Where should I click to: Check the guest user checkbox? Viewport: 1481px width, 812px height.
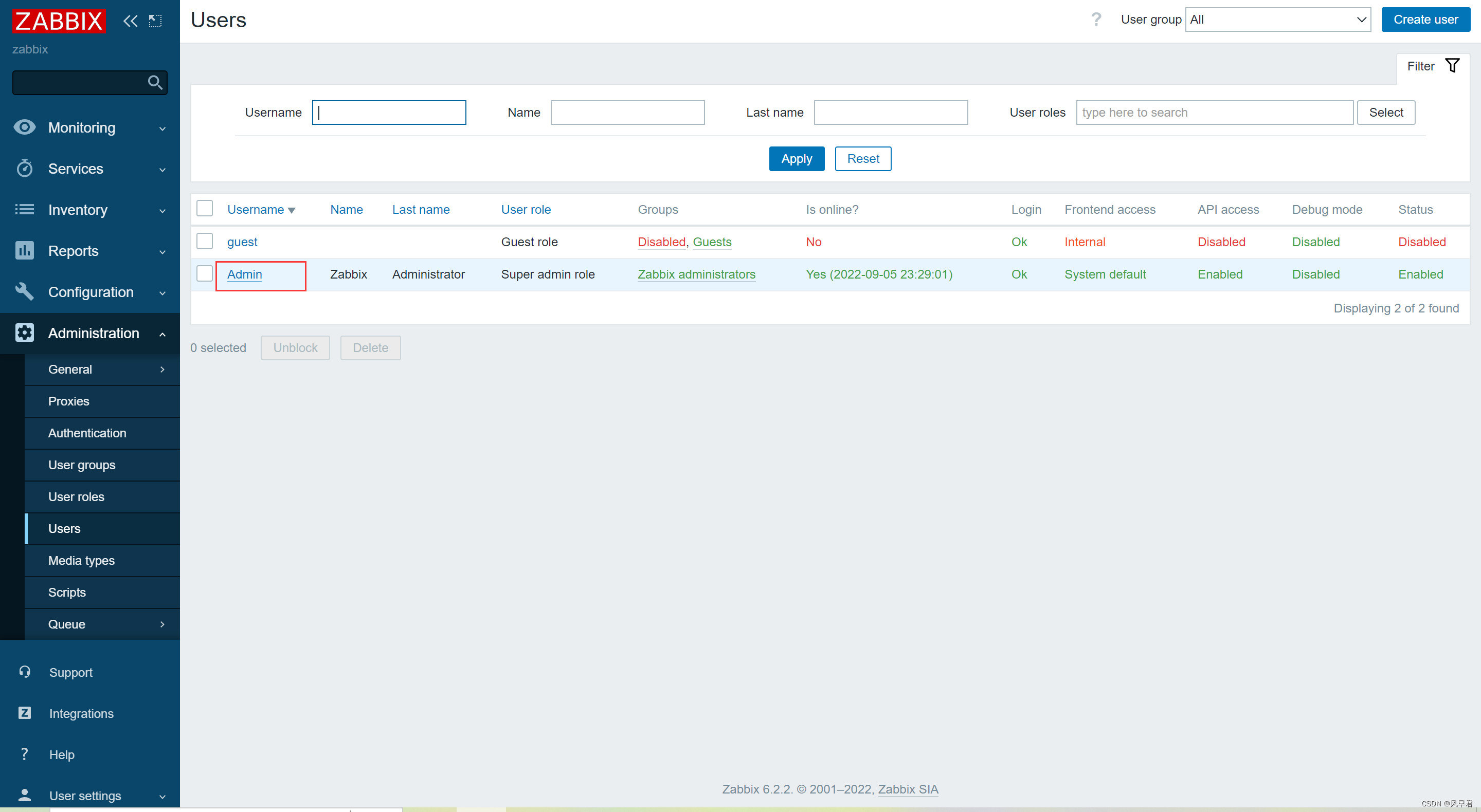(205, 242)
